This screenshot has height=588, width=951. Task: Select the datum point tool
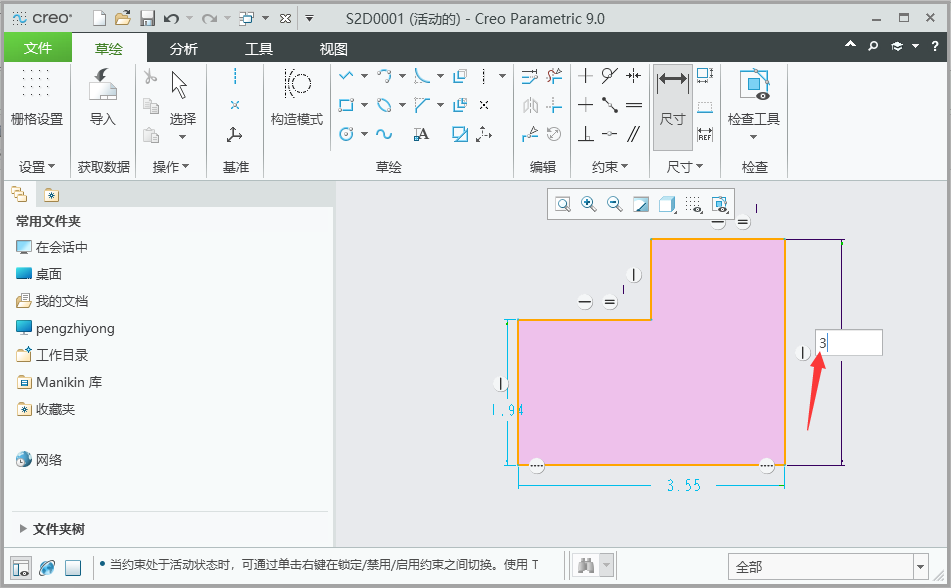(x=235, y=105)
